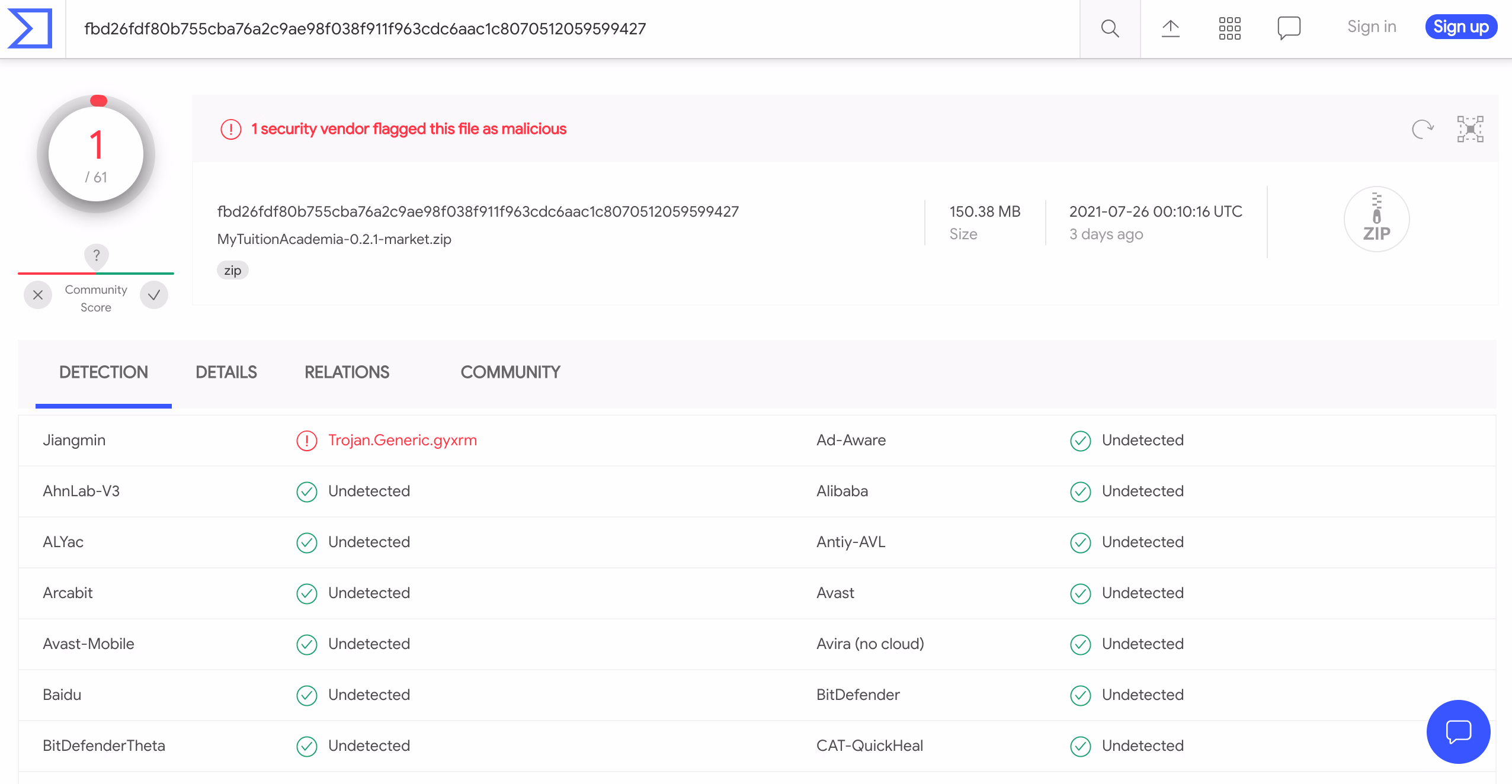
Task: Click the search magnifier icon
Action: (1110, 28)
